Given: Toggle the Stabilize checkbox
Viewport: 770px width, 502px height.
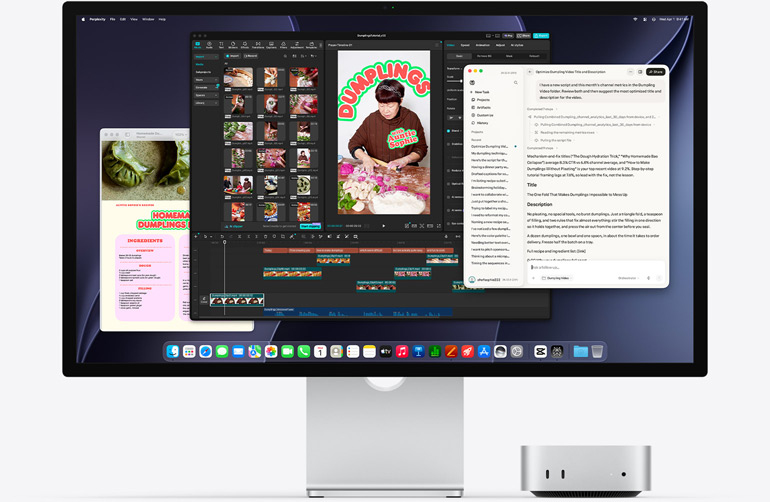Looking at the screenshot, I should click(448, 144).
